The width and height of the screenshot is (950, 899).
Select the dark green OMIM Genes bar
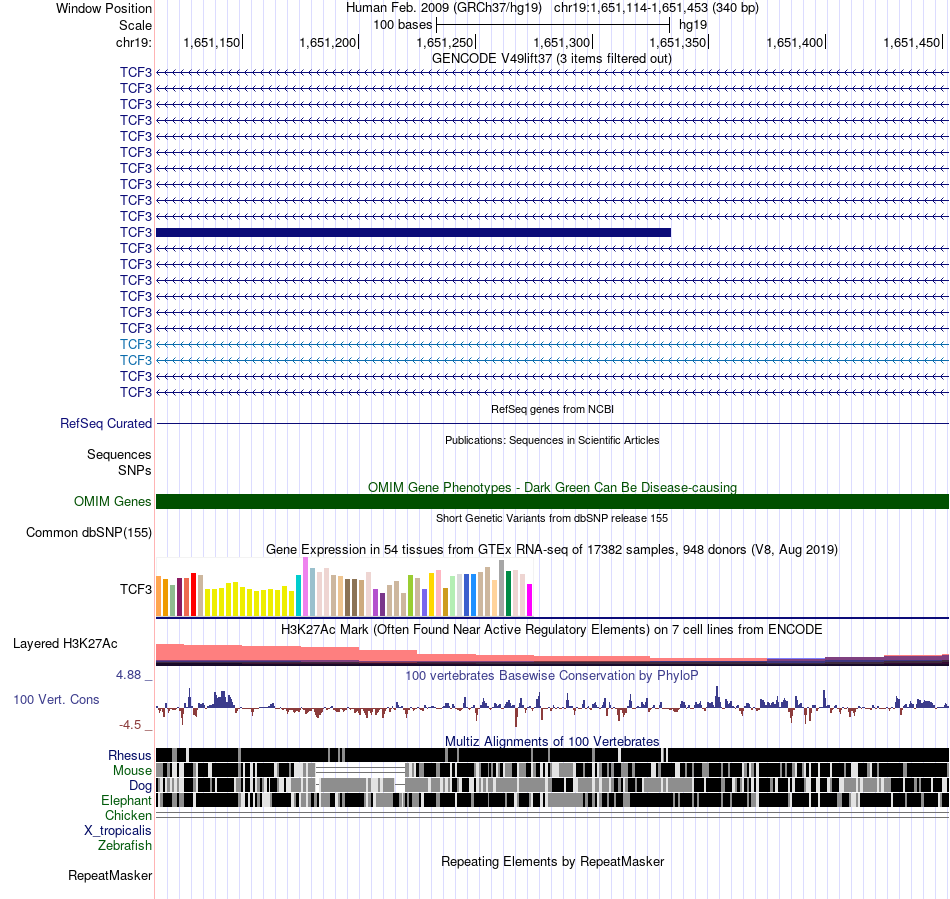tap(553, 502)
